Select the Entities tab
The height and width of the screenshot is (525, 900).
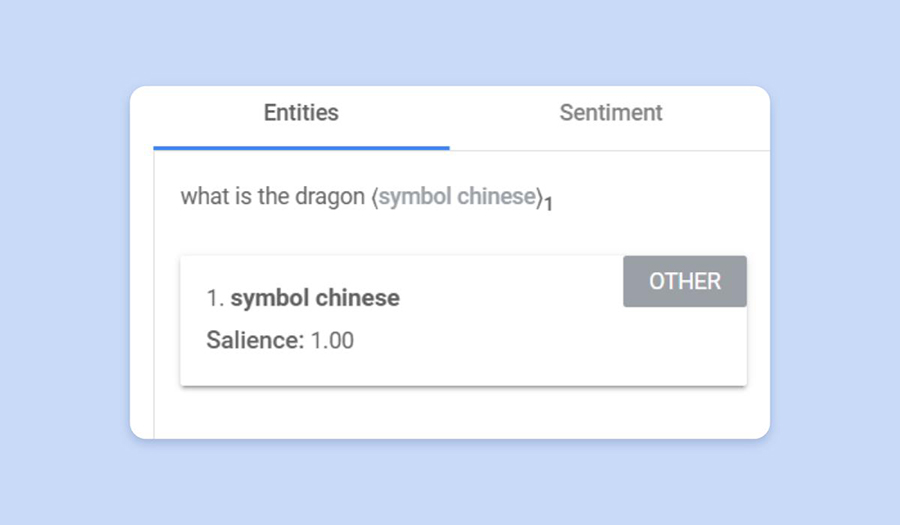pos(301,113)
